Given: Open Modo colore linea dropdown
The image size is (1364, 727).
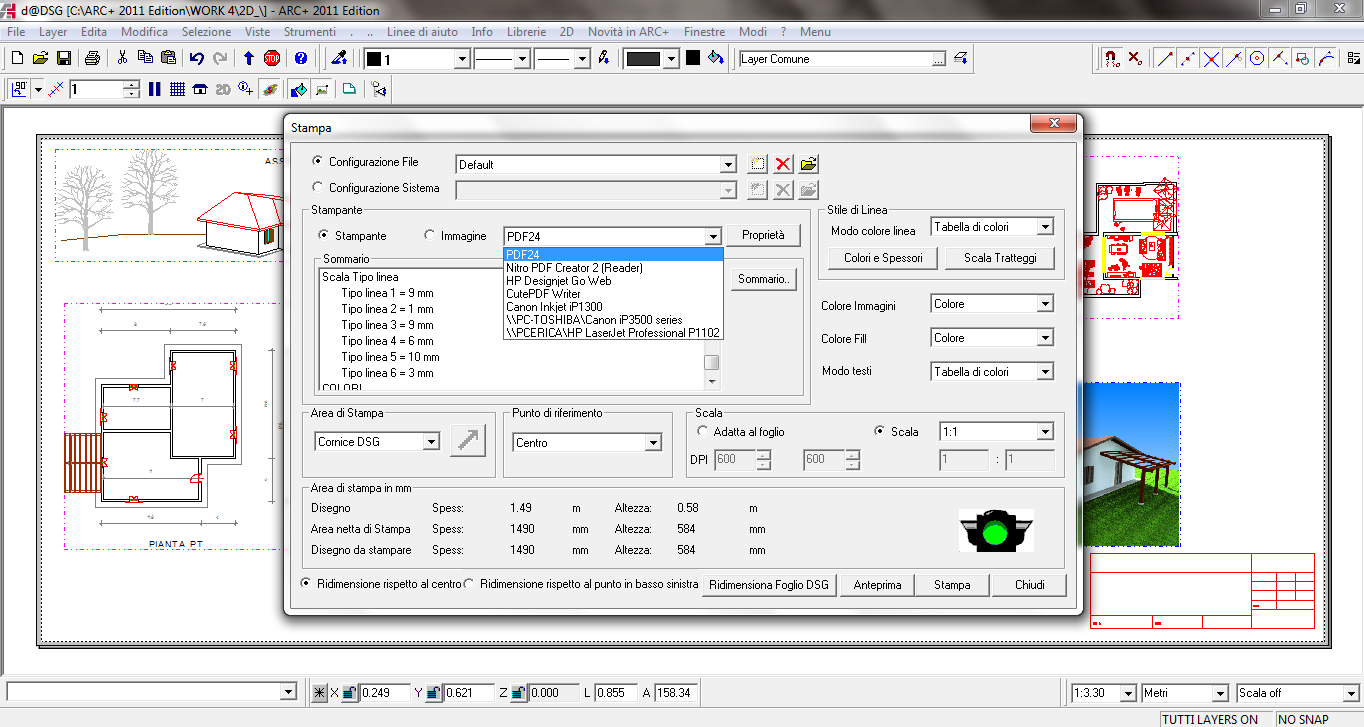Looking at the screenshot, I should pyautogui.click(x=1045, y=227).
